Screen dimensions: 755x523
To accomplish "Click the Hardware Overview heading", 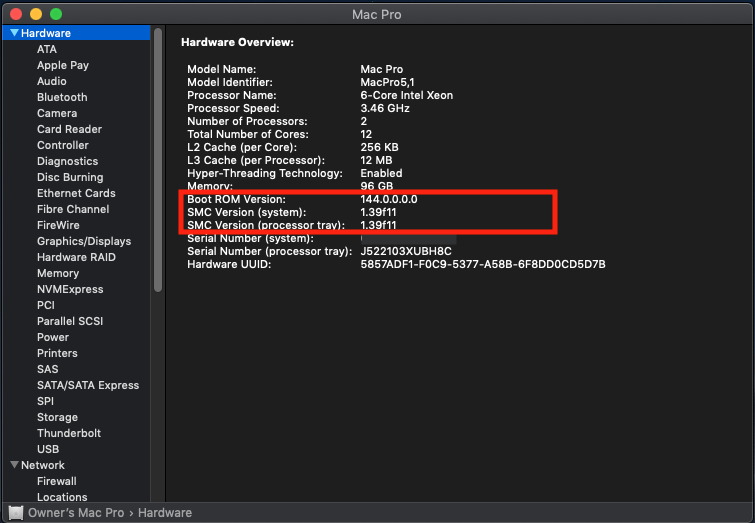I will 237,42.
